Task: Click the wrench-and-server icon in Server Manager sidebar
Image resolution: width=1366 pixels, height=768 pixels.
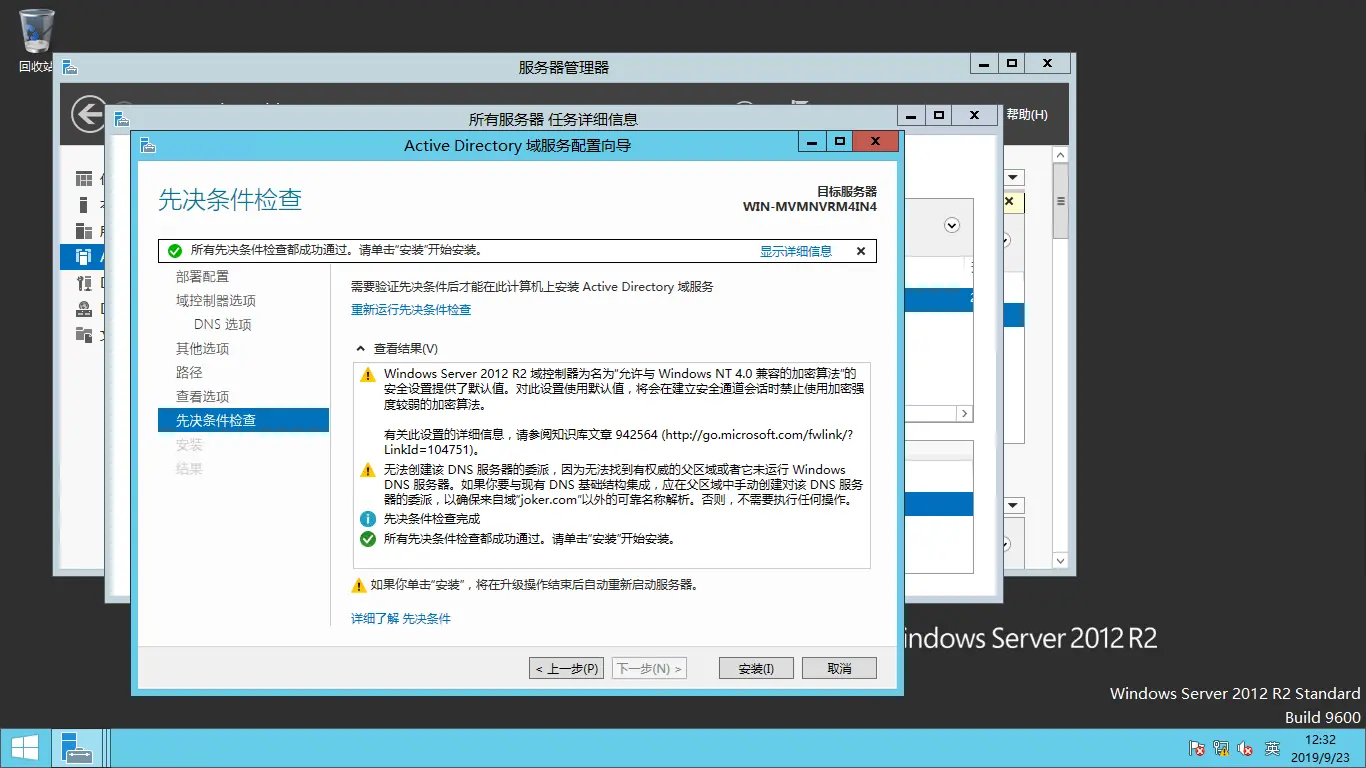Action: 84,283
